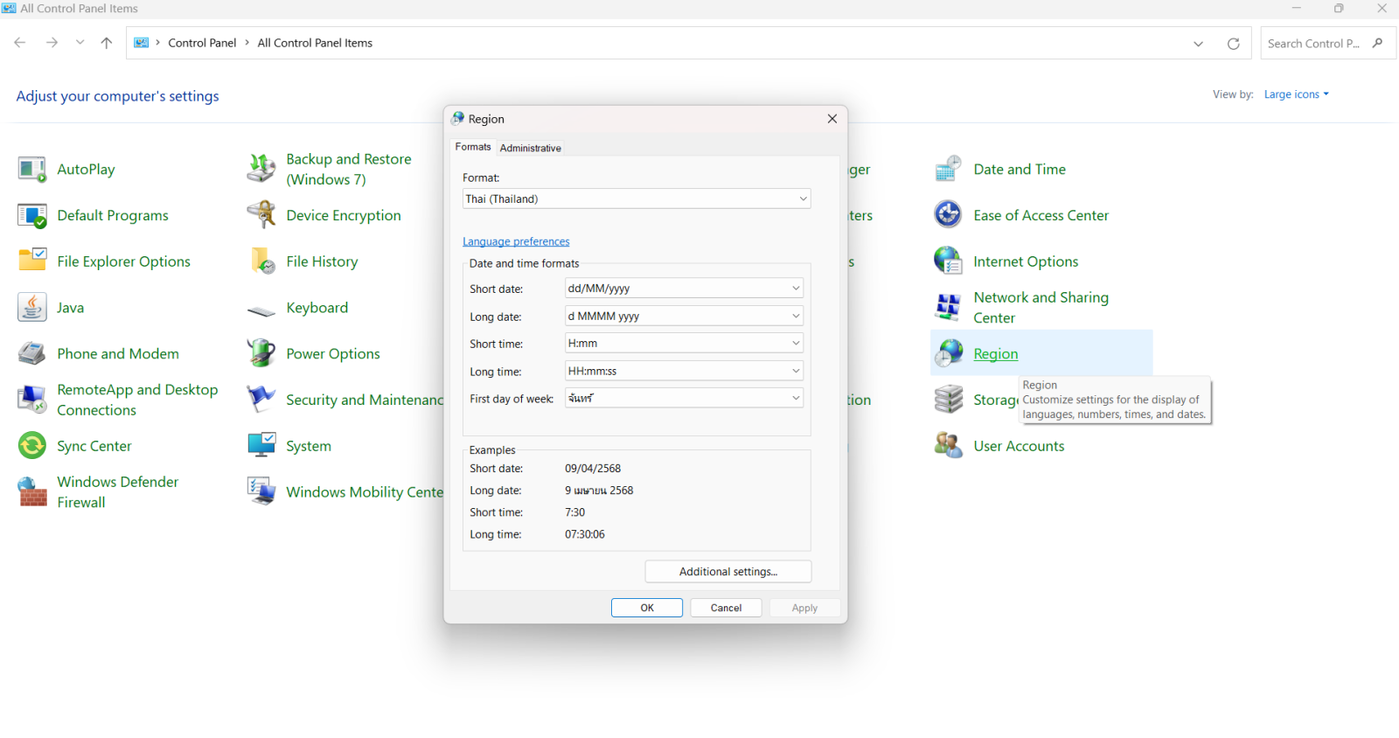Click the Forward navigation arrow

[x=51, y=43]
